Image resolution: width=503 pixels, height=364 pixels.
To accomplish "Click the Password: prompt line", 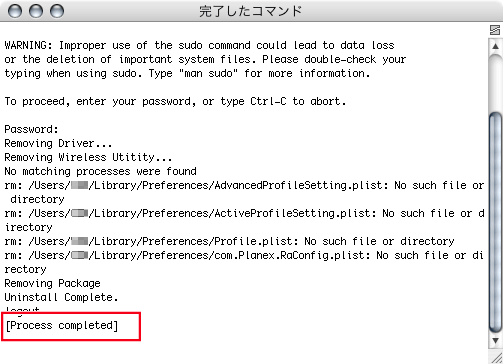I will pos(31,129).
